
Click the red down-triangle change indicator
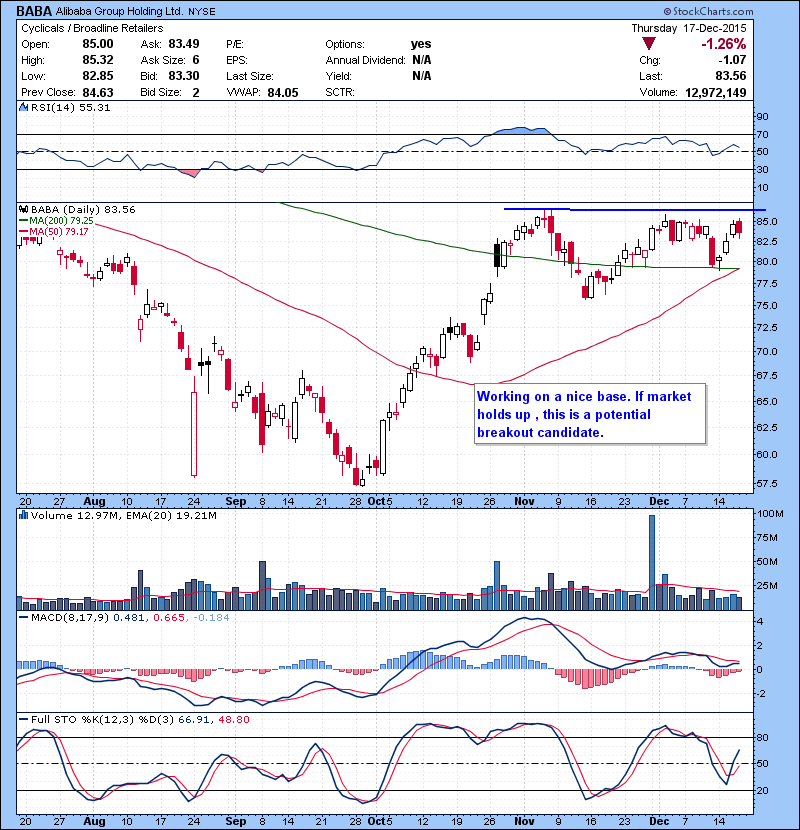[x=649, y=43]
